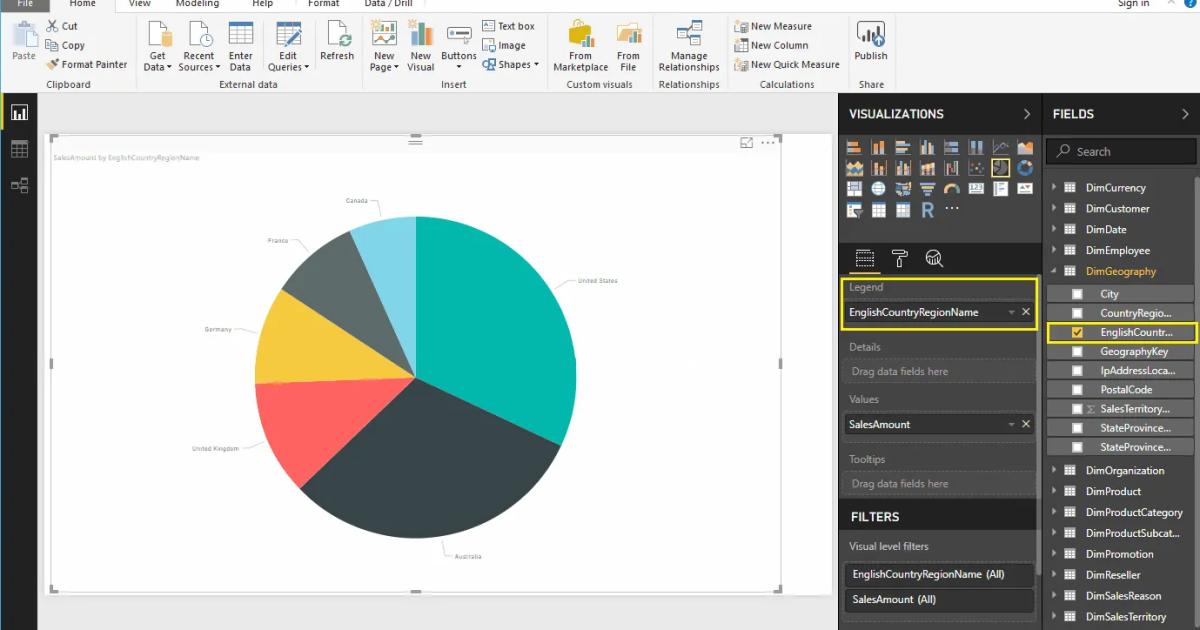Screen dimensions: 1200x630
Task: Choose the R script visual icon
Action: point(927,210)
